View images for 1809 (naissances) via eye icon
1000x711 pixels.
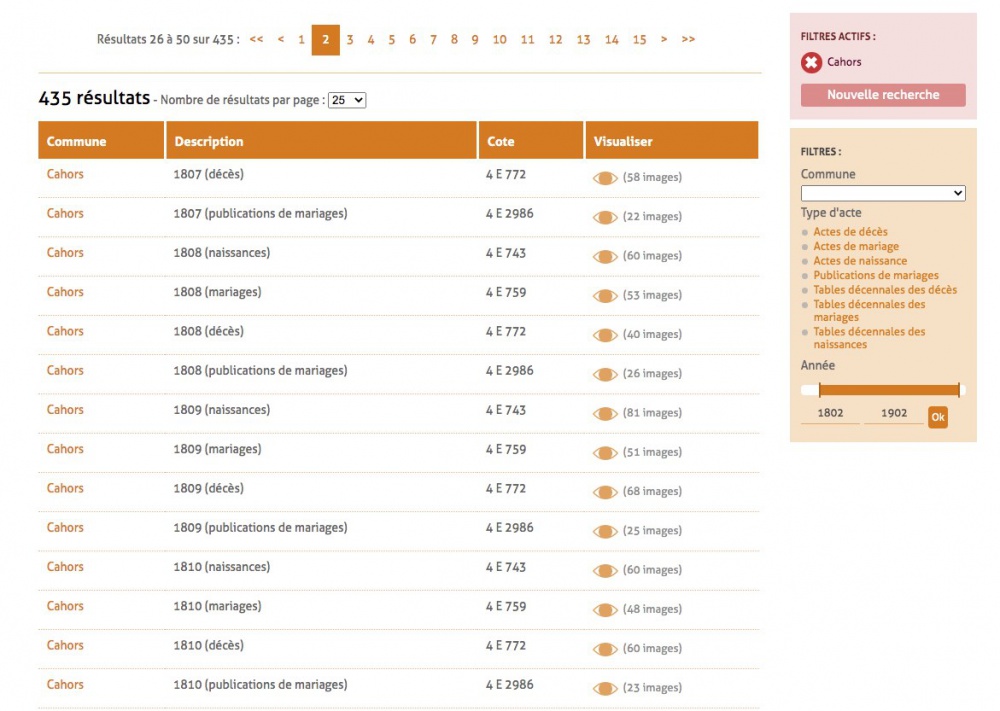coord(605,414)
